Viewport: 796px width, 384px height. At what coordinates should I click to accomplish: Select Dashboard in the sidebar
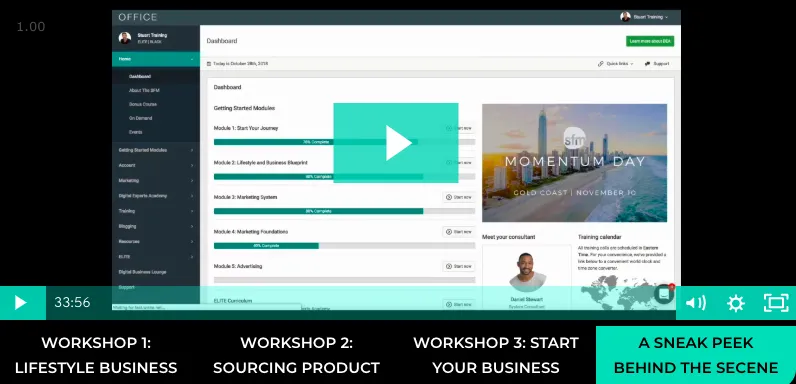point(140,77)
